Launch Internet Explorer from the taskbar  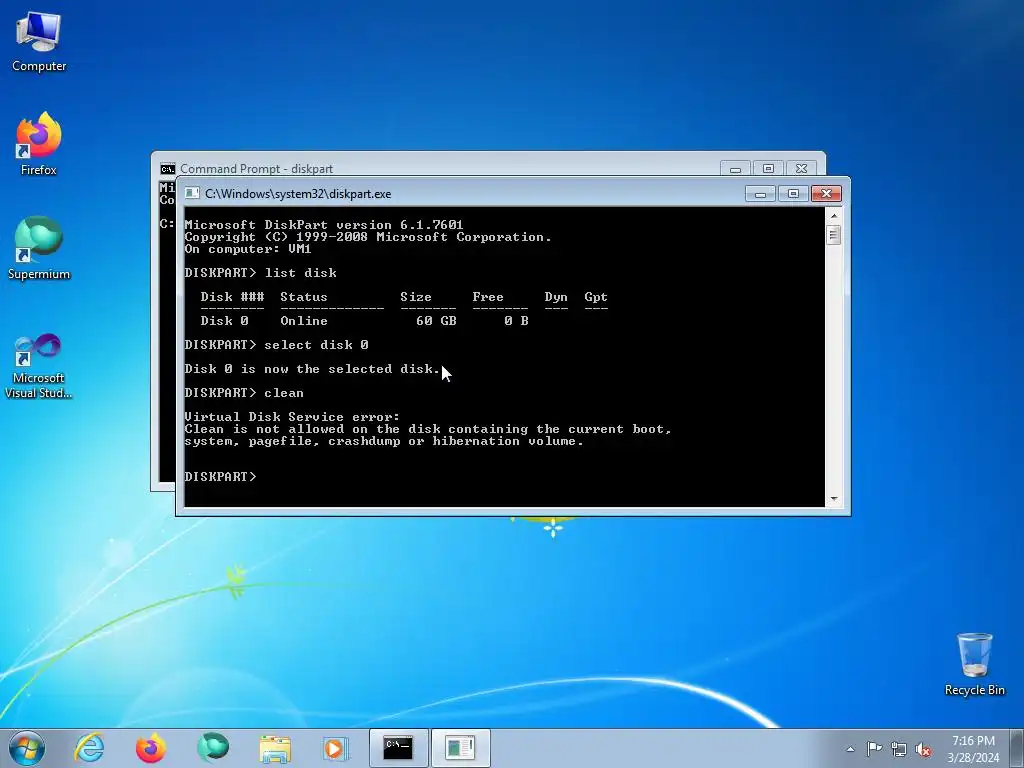click(89, 748)
